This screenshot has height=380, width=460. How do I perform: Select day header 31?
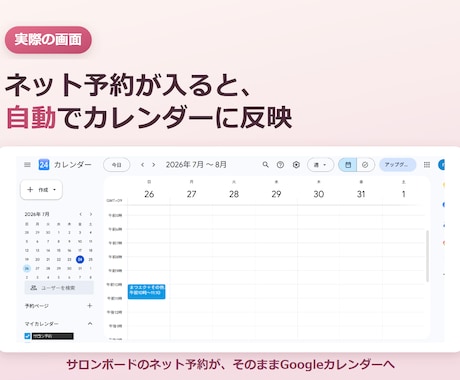pyautogui.click(x=361, y=194)
